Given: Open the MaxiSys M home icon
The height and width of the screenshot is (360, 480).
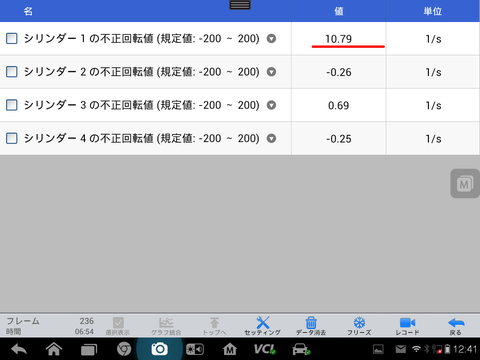Looking at the screenshot, I should (230, 349).
